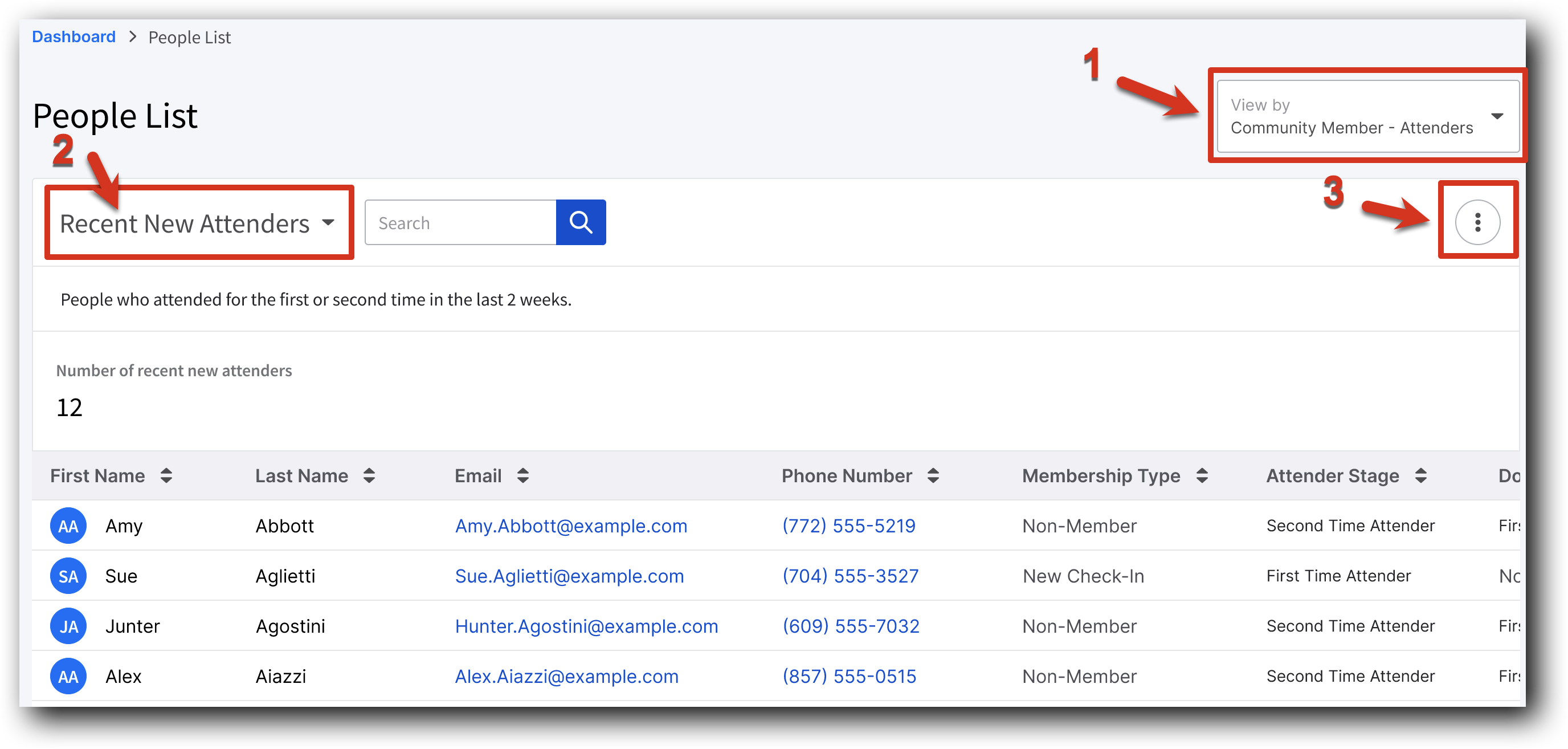The width and height of the screenshot is (1568, 749).
Task: Click the Search text field
Action: [460, 223]
